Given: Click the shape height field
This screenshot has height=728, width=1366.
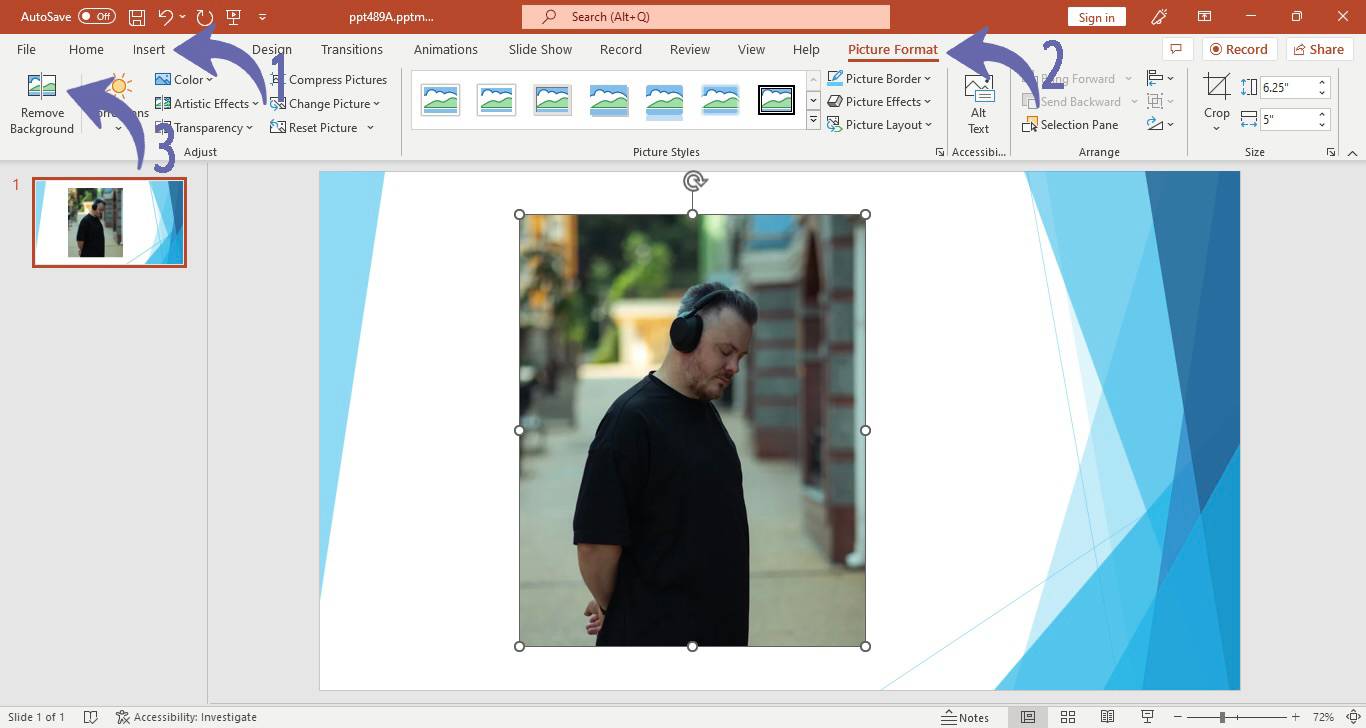Looking at the screenshot, I should click(1287, 87).
